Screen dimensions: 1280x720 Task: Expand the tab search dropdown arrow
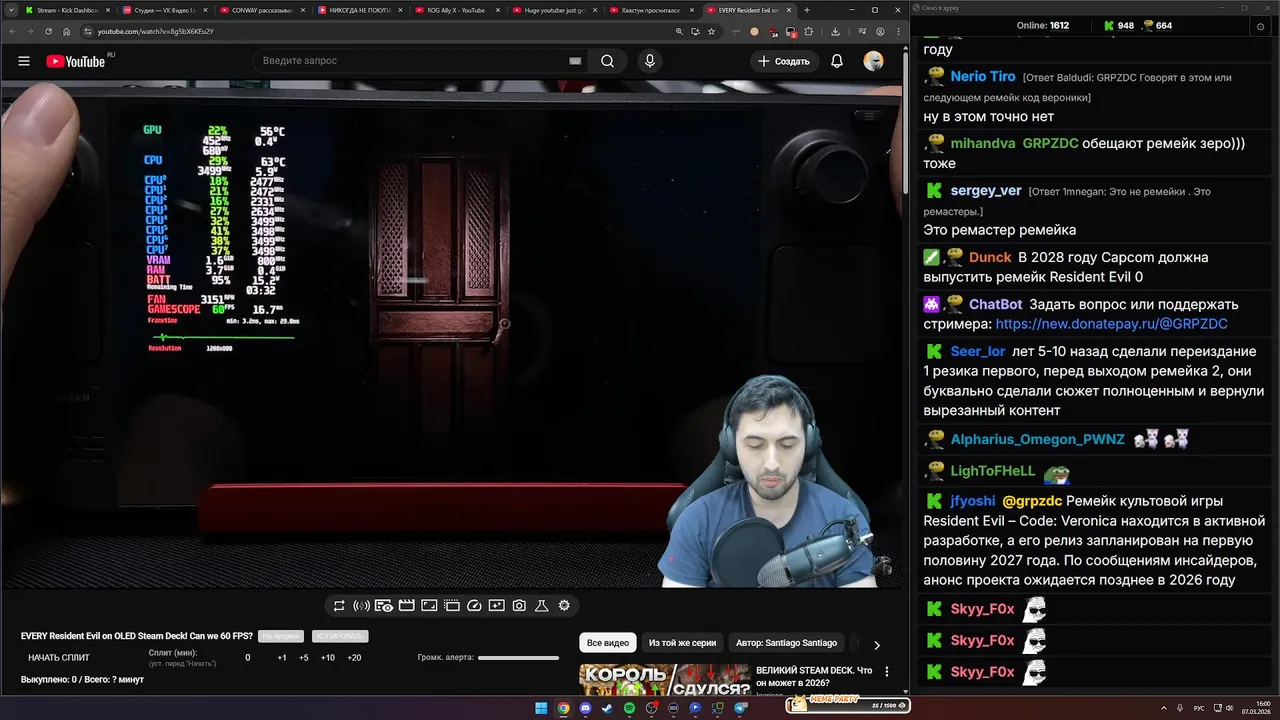pyautogui.click(x=11, y=10)
